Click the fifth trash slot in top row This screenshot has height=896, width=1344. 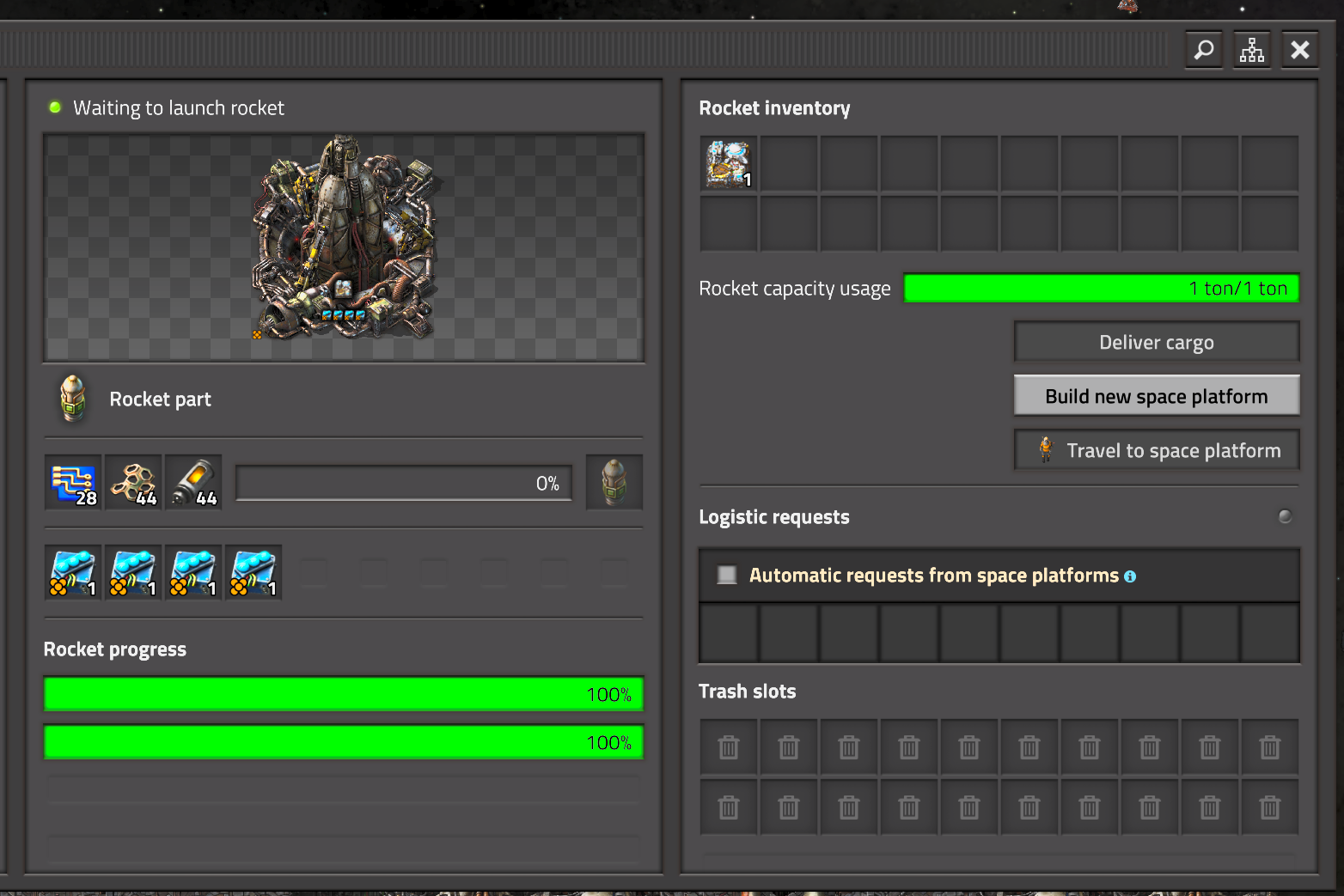coord(969,747)
